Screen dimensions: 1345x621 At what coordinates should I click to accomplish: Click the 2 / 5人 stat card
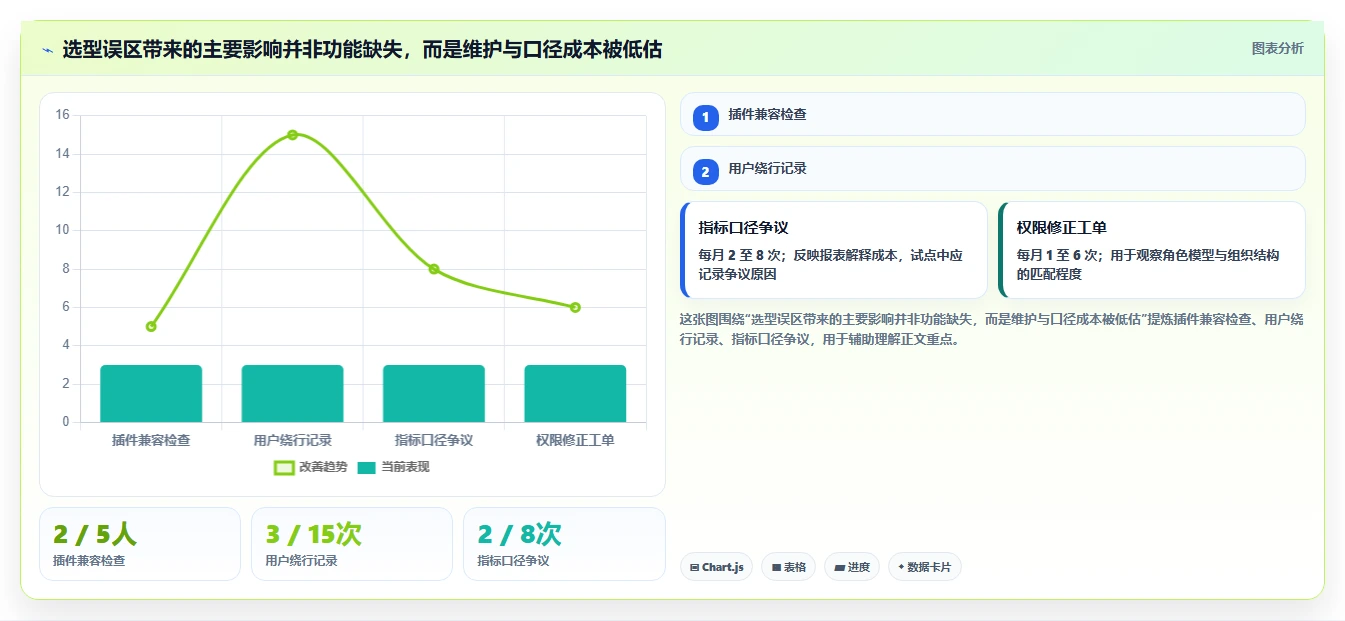(x=140, y=544)
